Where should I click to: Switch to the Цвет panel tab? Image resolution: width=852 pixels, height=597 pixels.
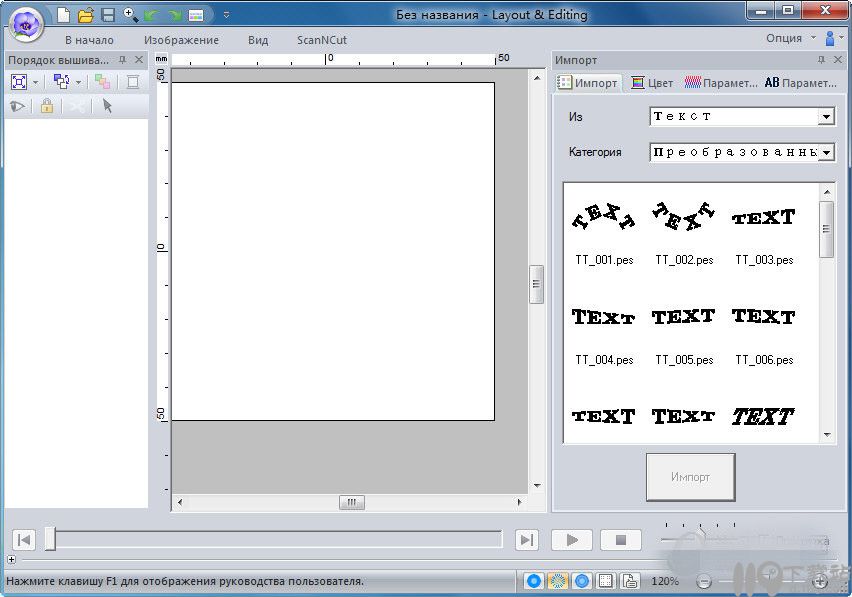[x=652, y=83]
